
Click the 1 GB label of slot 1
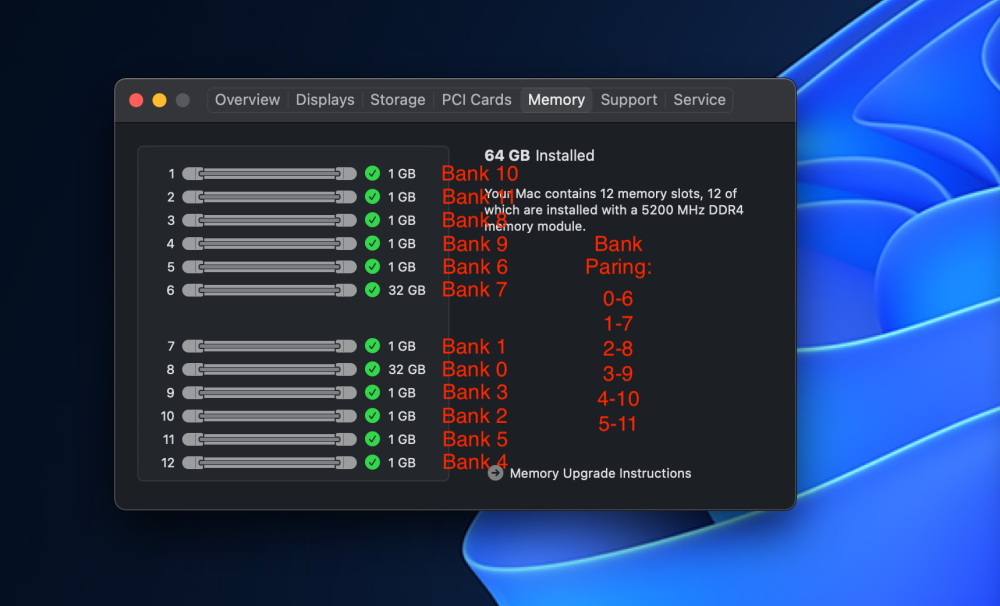coord(402,174)
